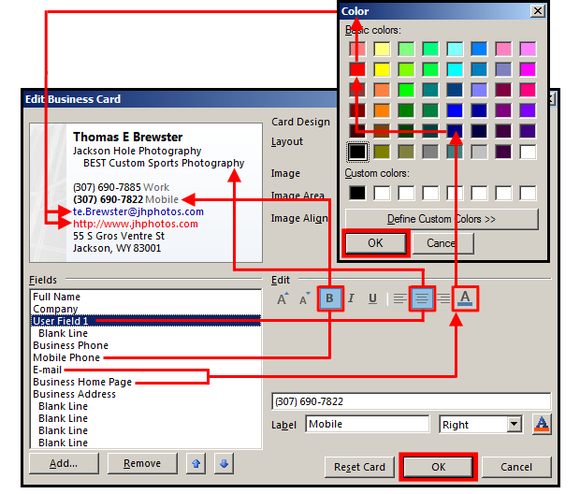
Task: Click the label color icon beside Right dropdown
Action: pos(542,424)
